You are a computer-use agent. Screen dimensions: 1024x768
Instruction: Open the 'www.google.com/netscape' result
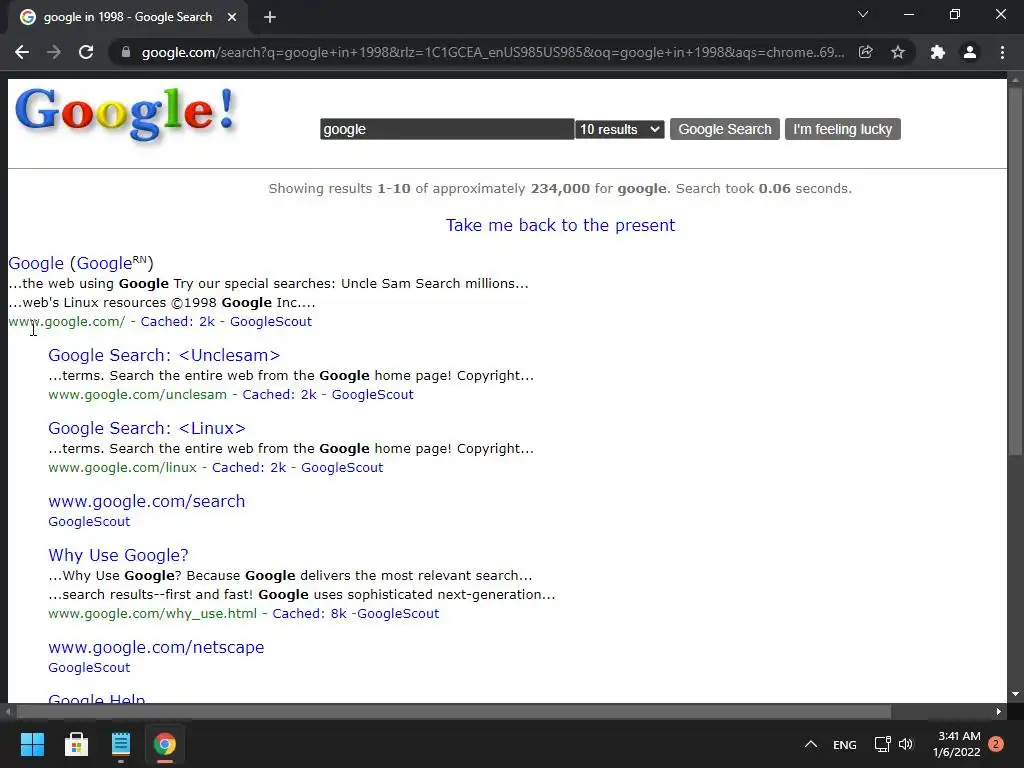click(x=156, y=647)
